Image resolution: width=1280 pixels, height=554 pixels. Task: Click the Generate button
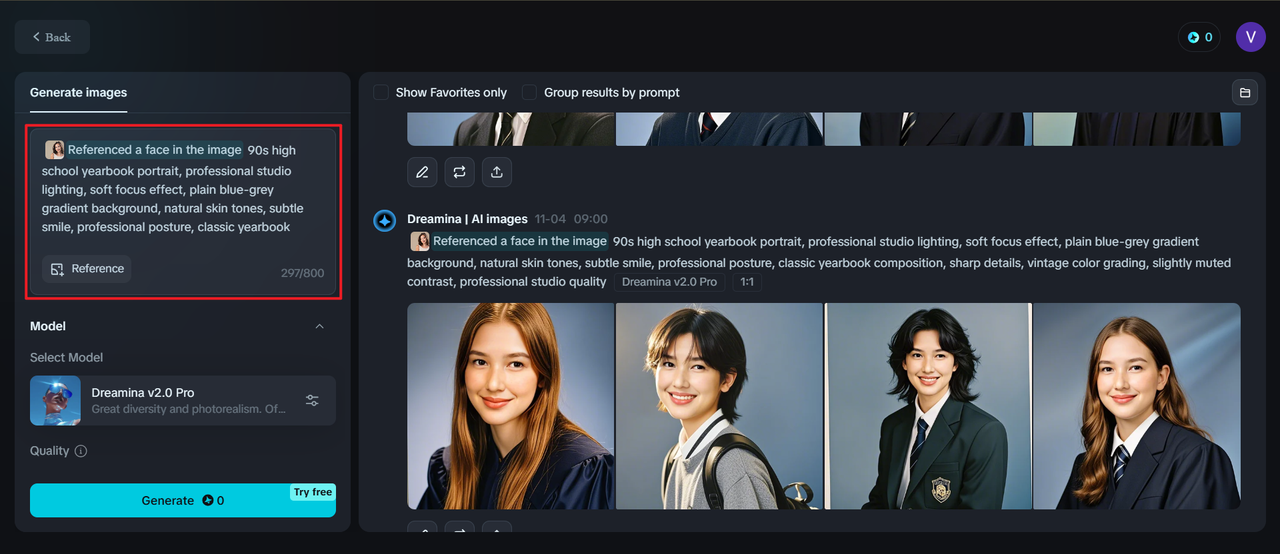coord(183,500)
